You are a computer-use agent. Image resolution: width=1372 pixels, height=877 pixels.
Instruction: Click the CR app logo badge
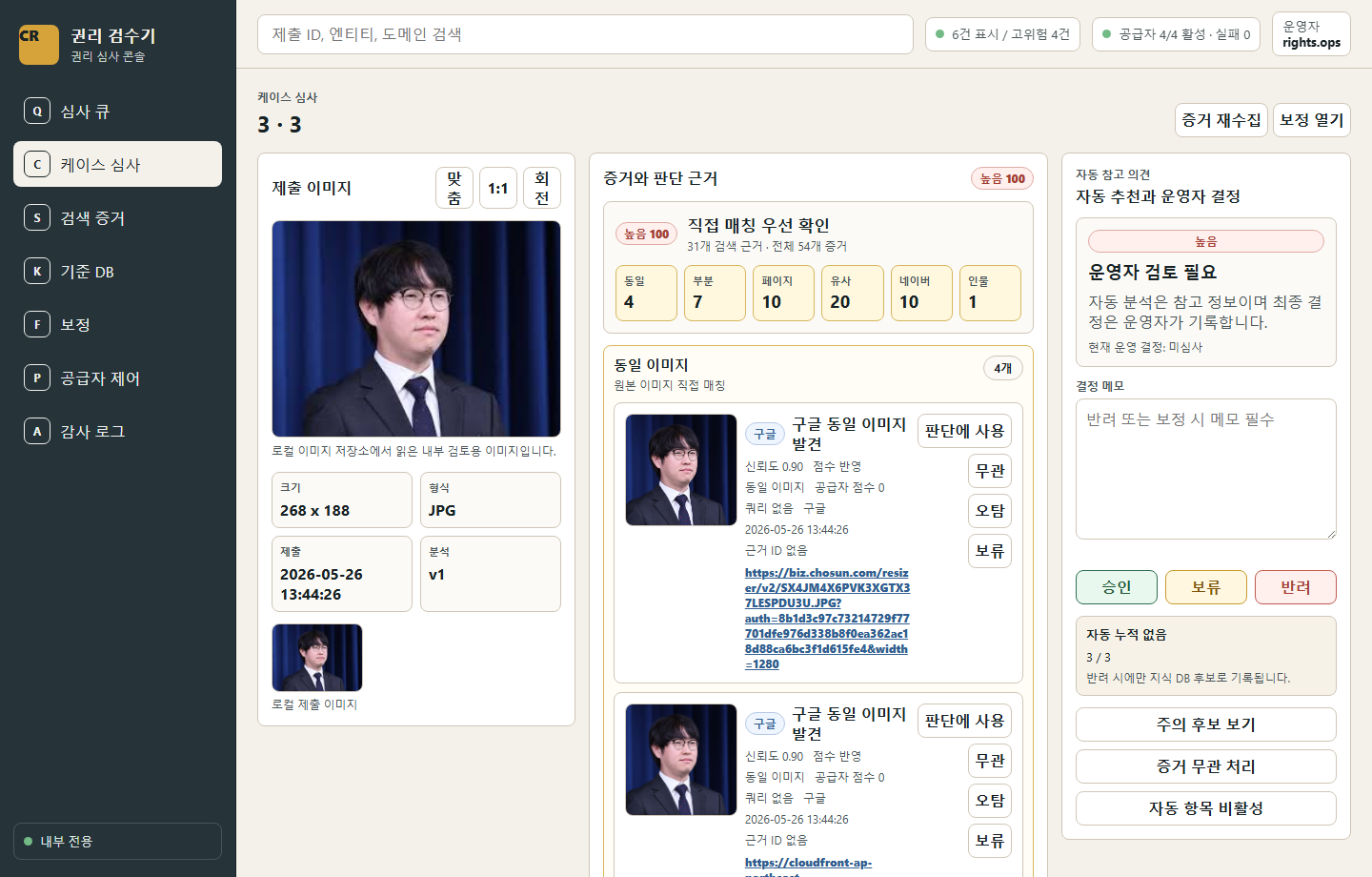tap(39, 45)
